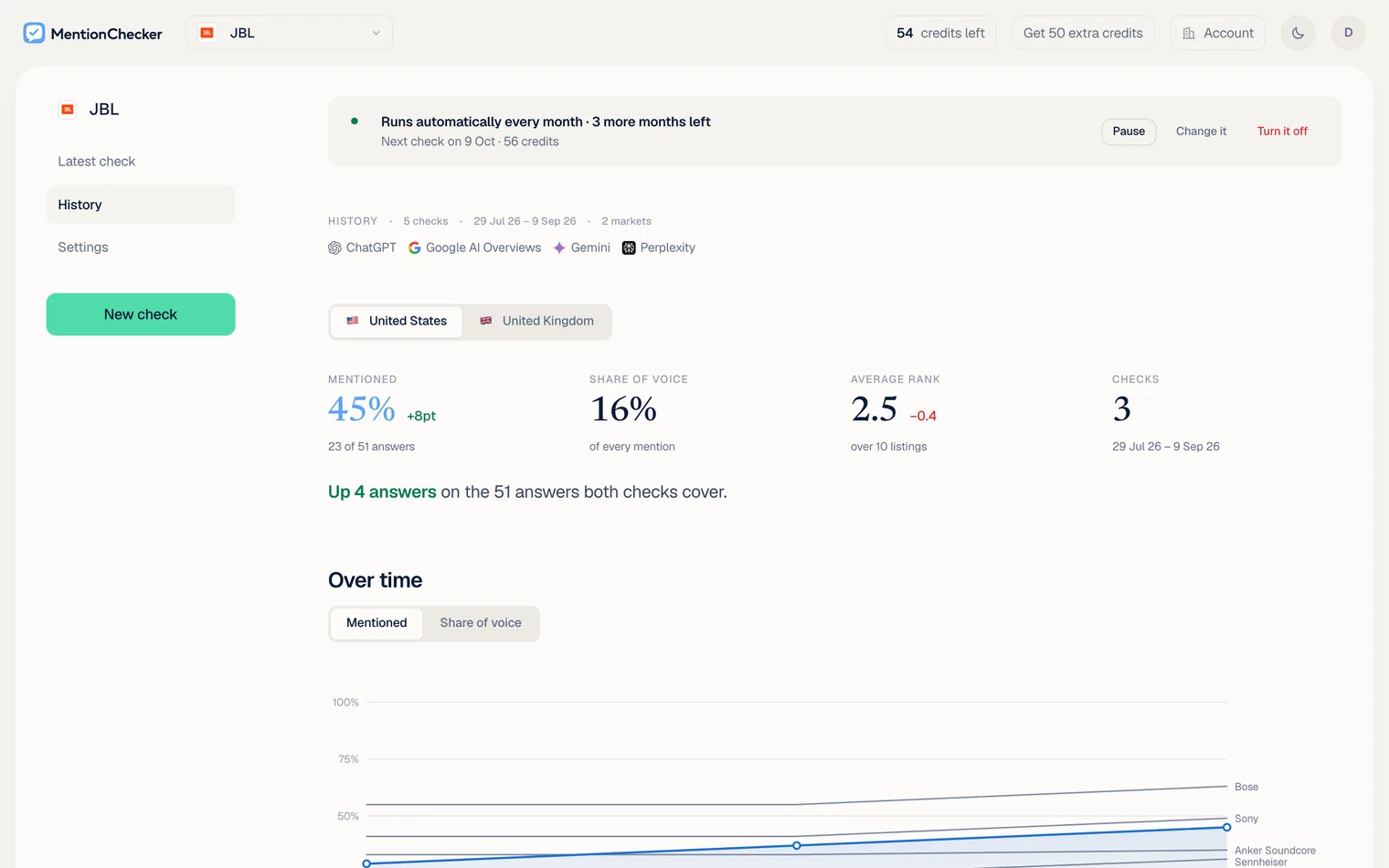The width and height of the screenshot is (1389, 868).
Task: Click the 'over 10 listings' text
Action: [x=888, y=447]
